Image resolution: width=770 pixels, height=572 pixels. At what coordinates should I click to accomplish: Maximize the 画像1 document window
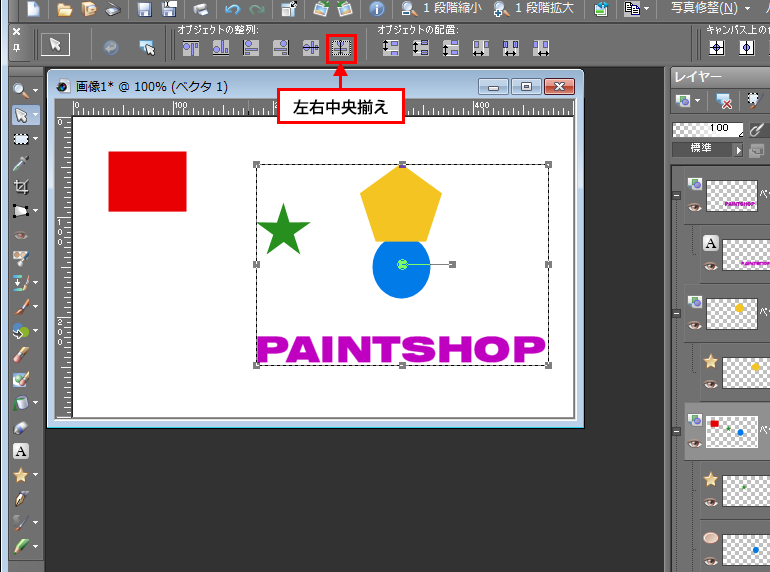pos(526,86)
